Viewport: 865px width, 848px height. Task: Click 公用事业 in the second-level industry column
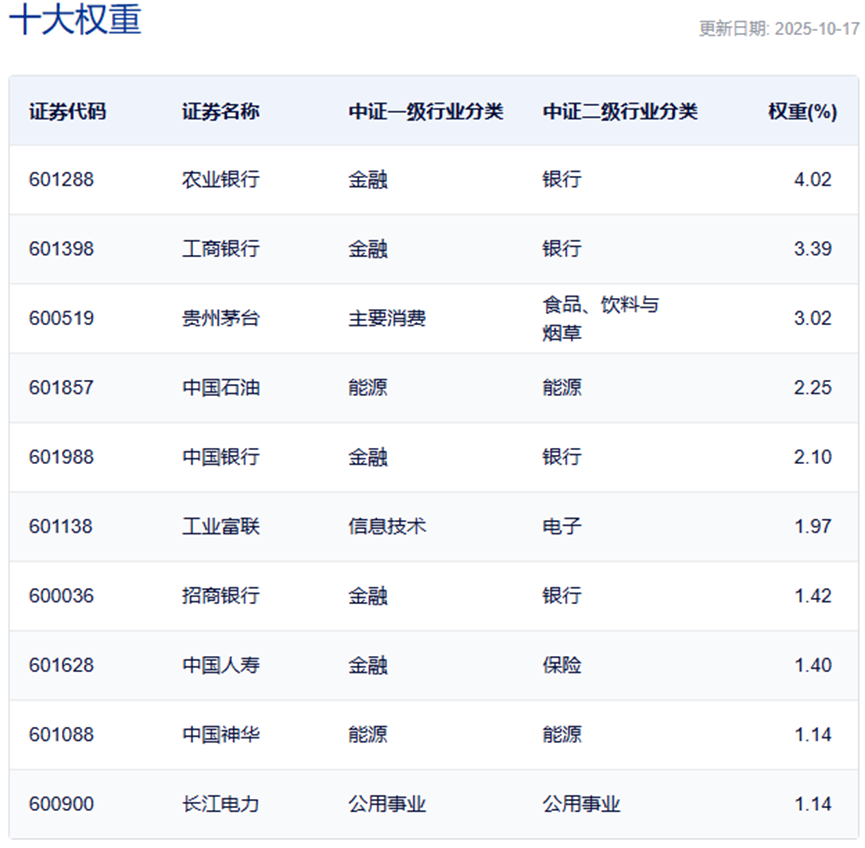[581, 805]
